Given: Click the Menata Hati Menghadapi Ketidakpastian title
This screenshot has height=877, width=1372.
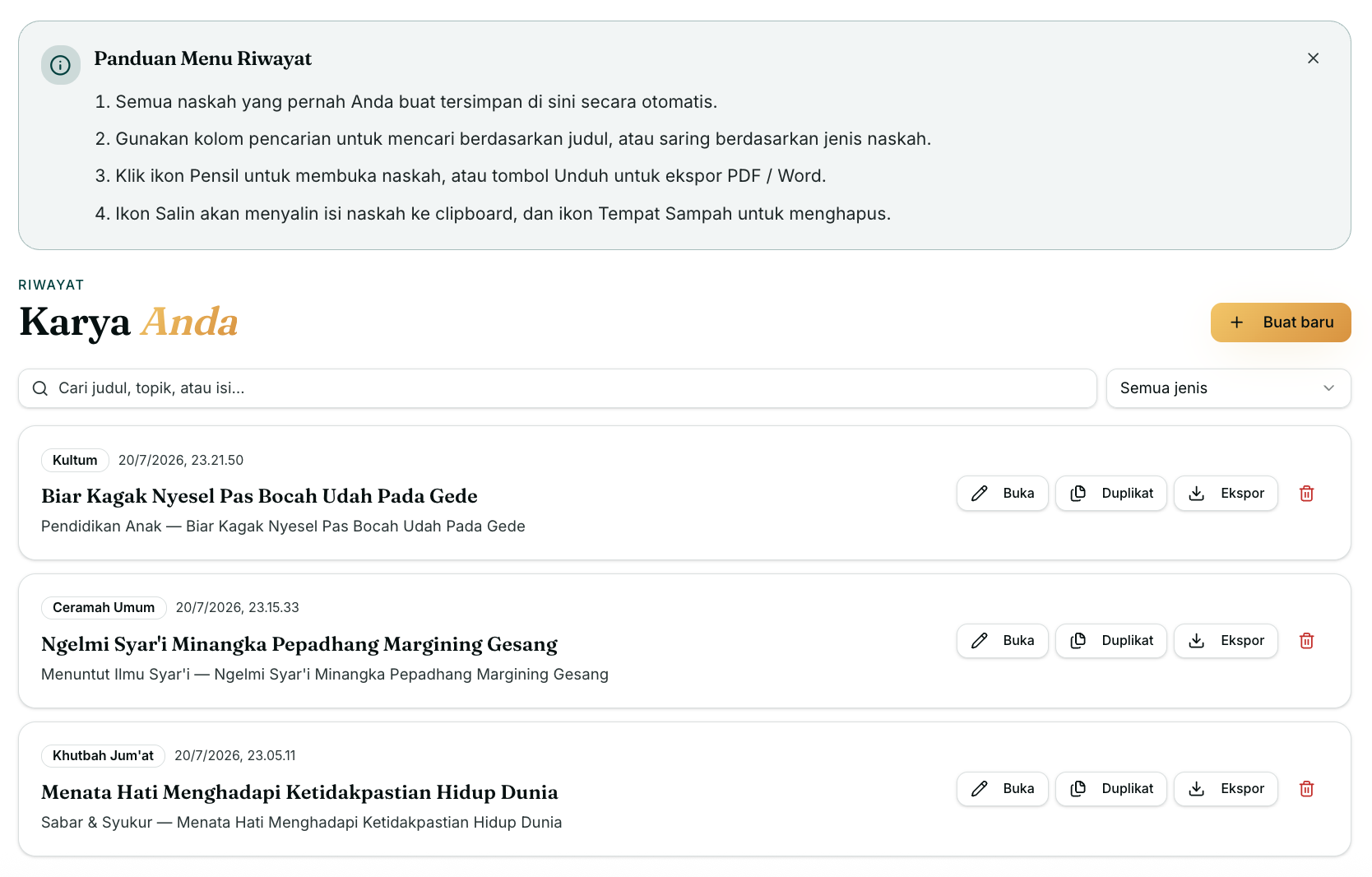Looking at the screenshot, I should point(299,792).
